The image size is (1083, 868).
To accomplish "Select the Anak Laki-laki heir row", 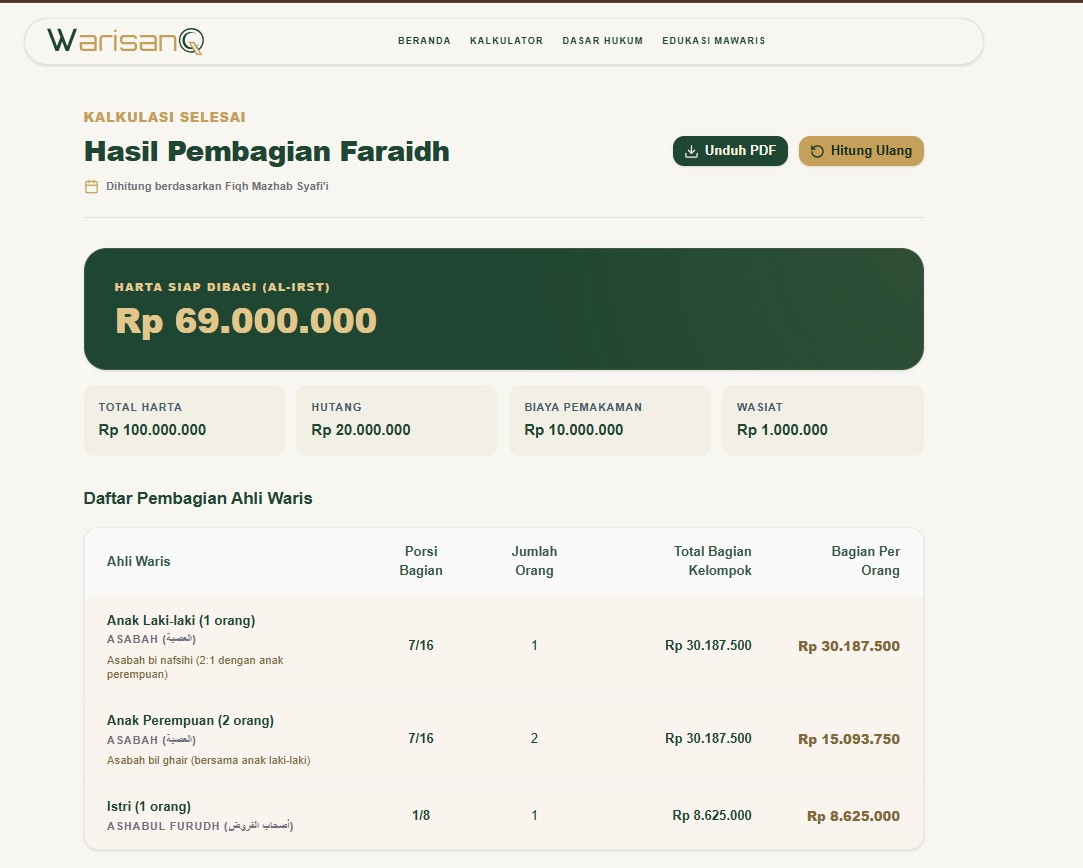I will click(x=504, y=646).
